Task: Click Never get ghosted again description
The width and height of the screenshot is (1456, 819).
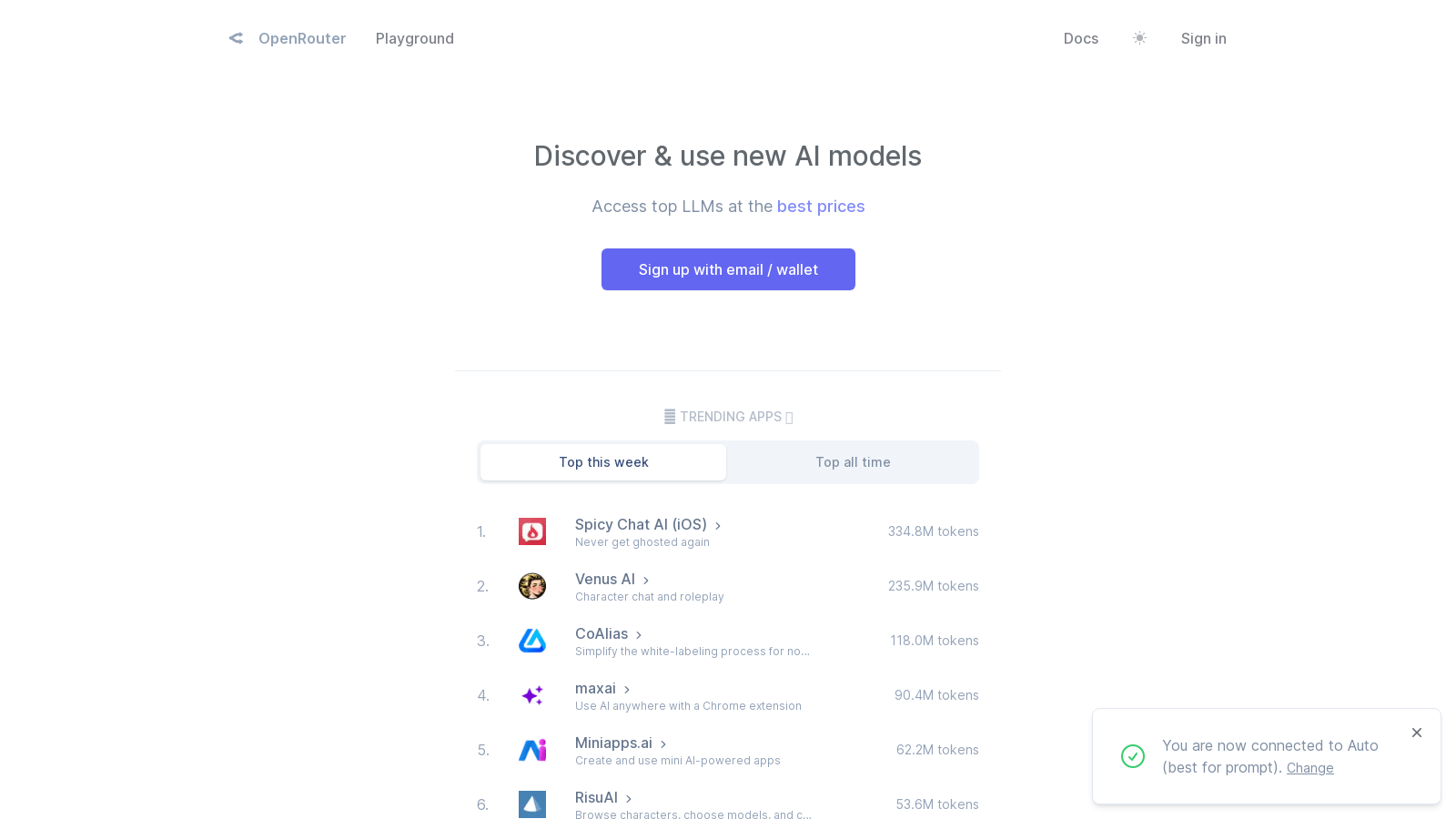Action: click(x=642, y=542)
